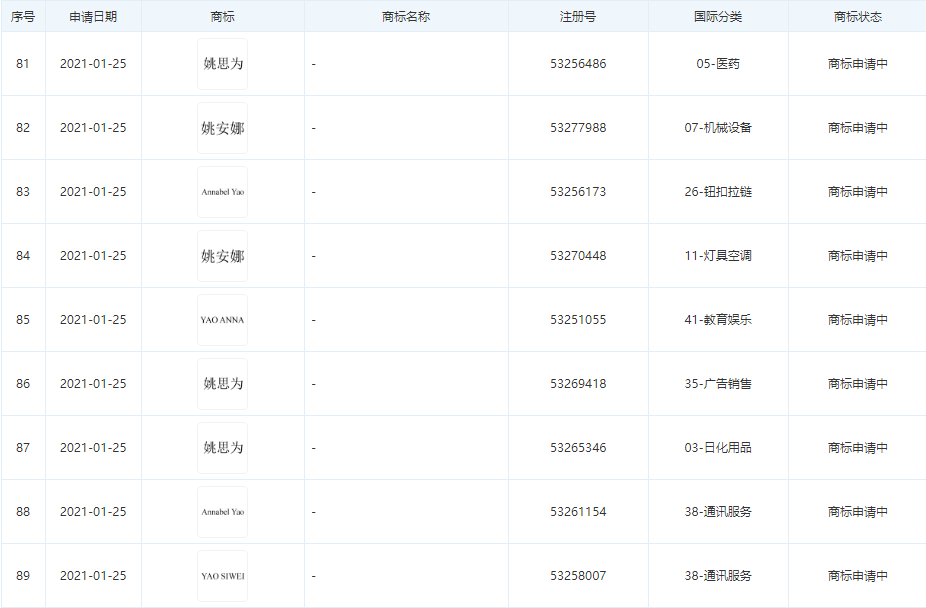Image resolution: width=926 pixels, height=608 pixels.
Task: Click 38-通讯服务 in row 88
Action: 718,512
